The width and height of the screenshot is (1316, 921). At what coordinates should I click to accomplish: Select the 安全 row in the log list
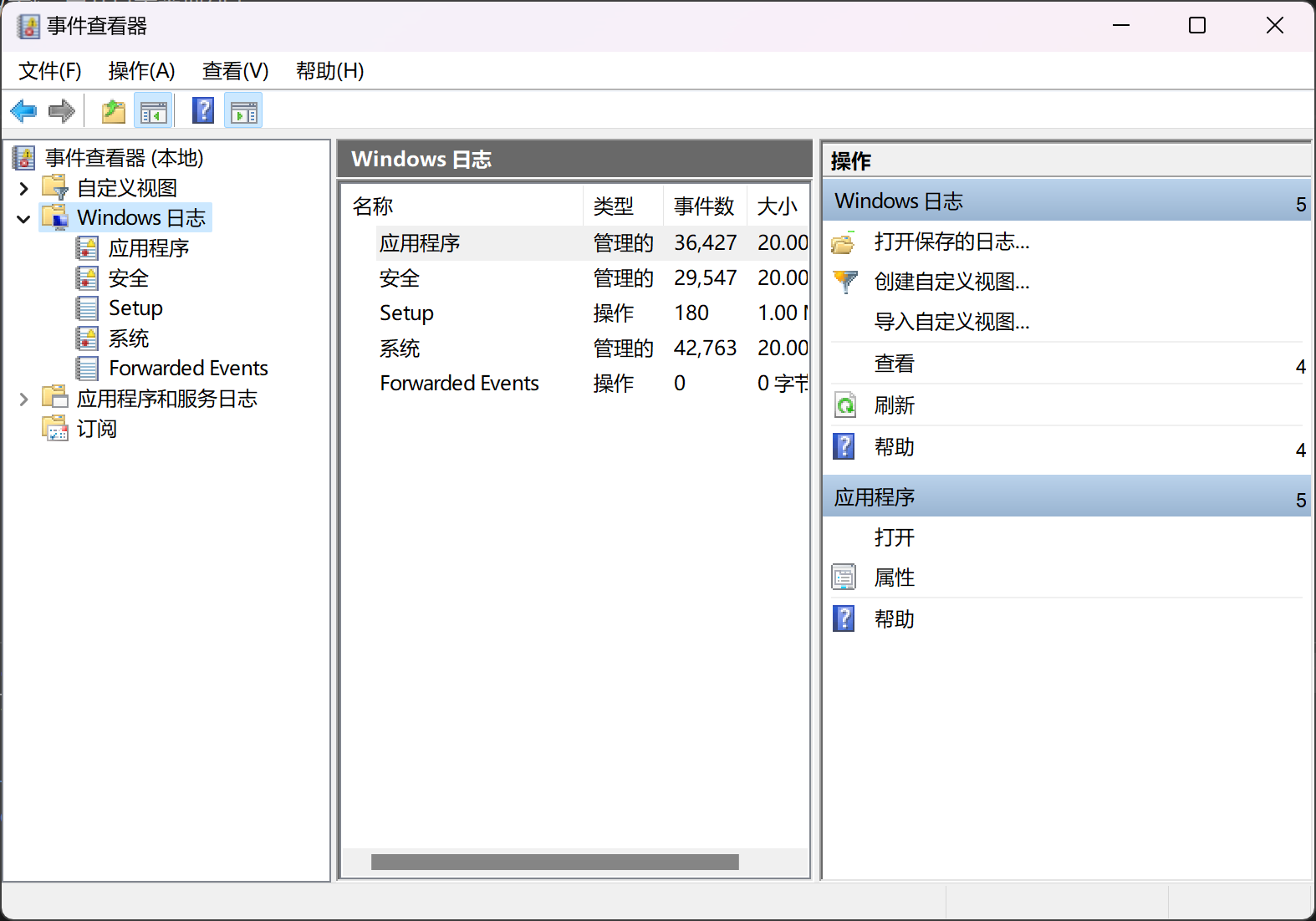point(575,278)
